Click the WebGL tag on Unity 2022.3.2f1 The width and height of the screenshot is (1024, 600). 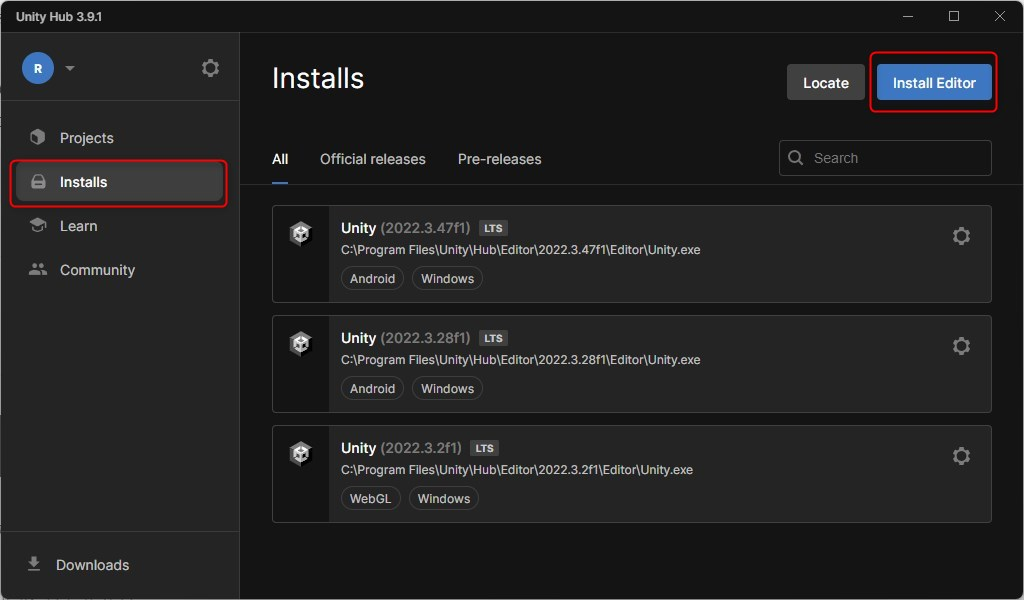pyautogui.click(x=370, y=498)
